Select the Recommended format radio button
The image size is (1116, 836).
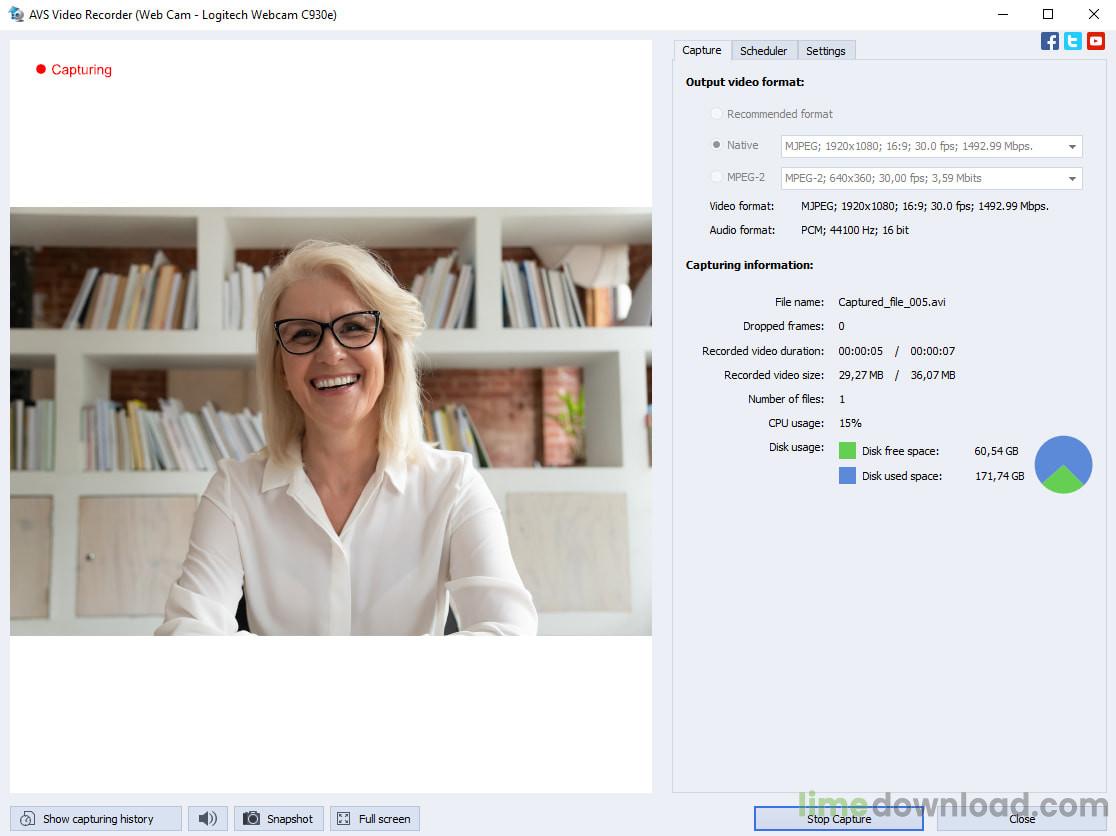click(x=717, y=114)
